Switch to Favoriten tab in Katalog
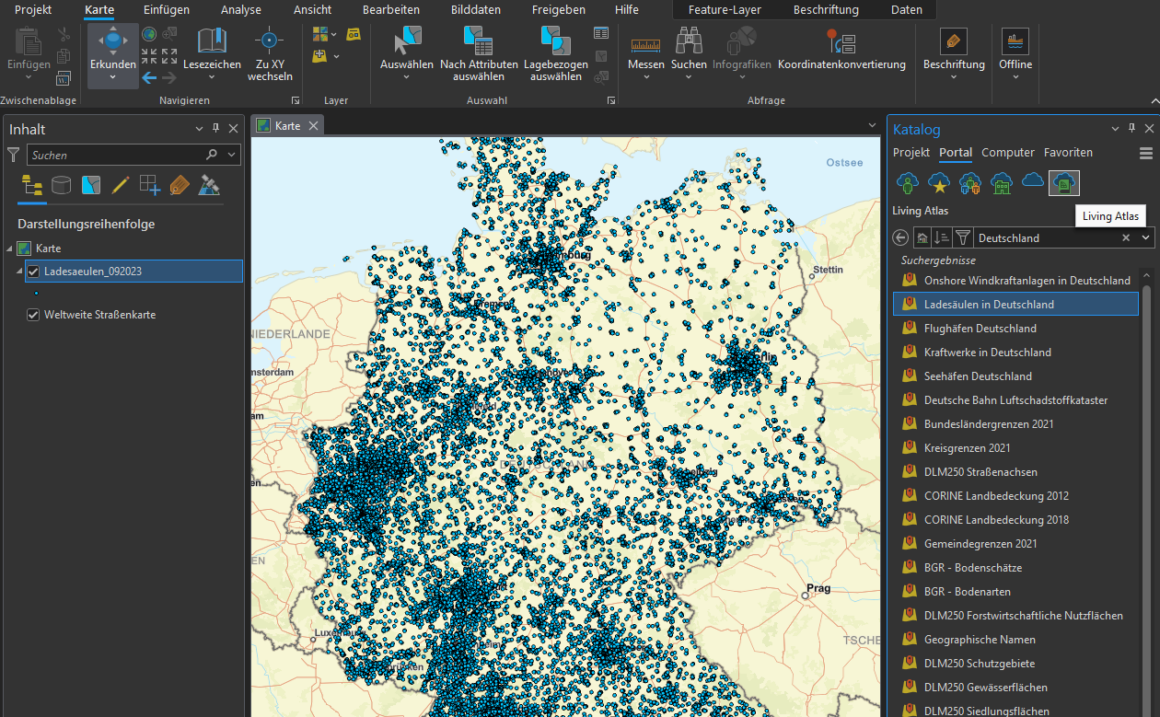1160x717 pixels. coord(1068,152)
